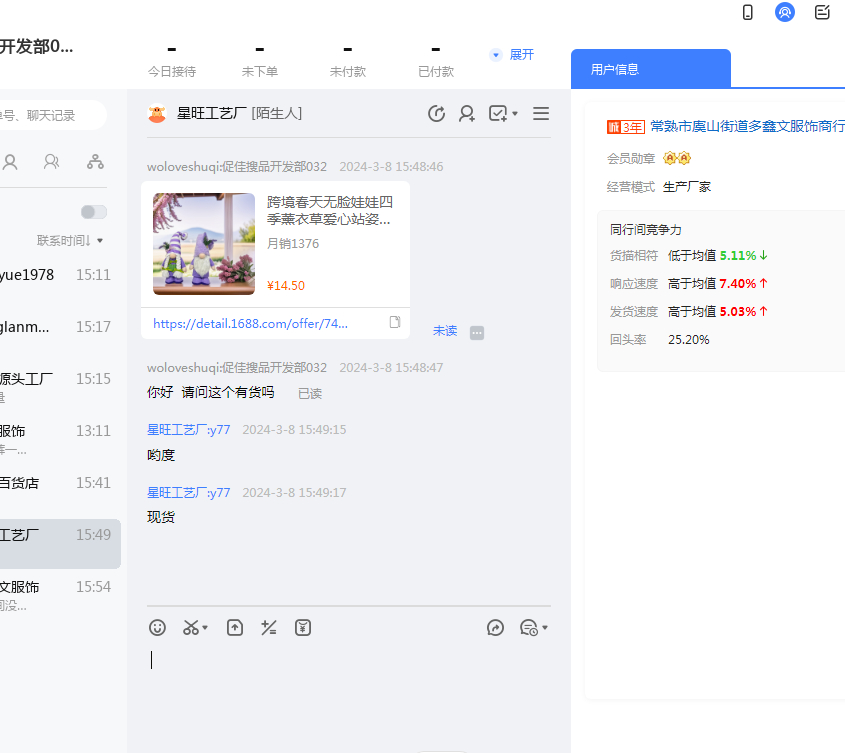Image resolution: width=845 pixels, height=753 pixels.
Task: Open the quick reply dropdown arrow
Action: [545, 628]
